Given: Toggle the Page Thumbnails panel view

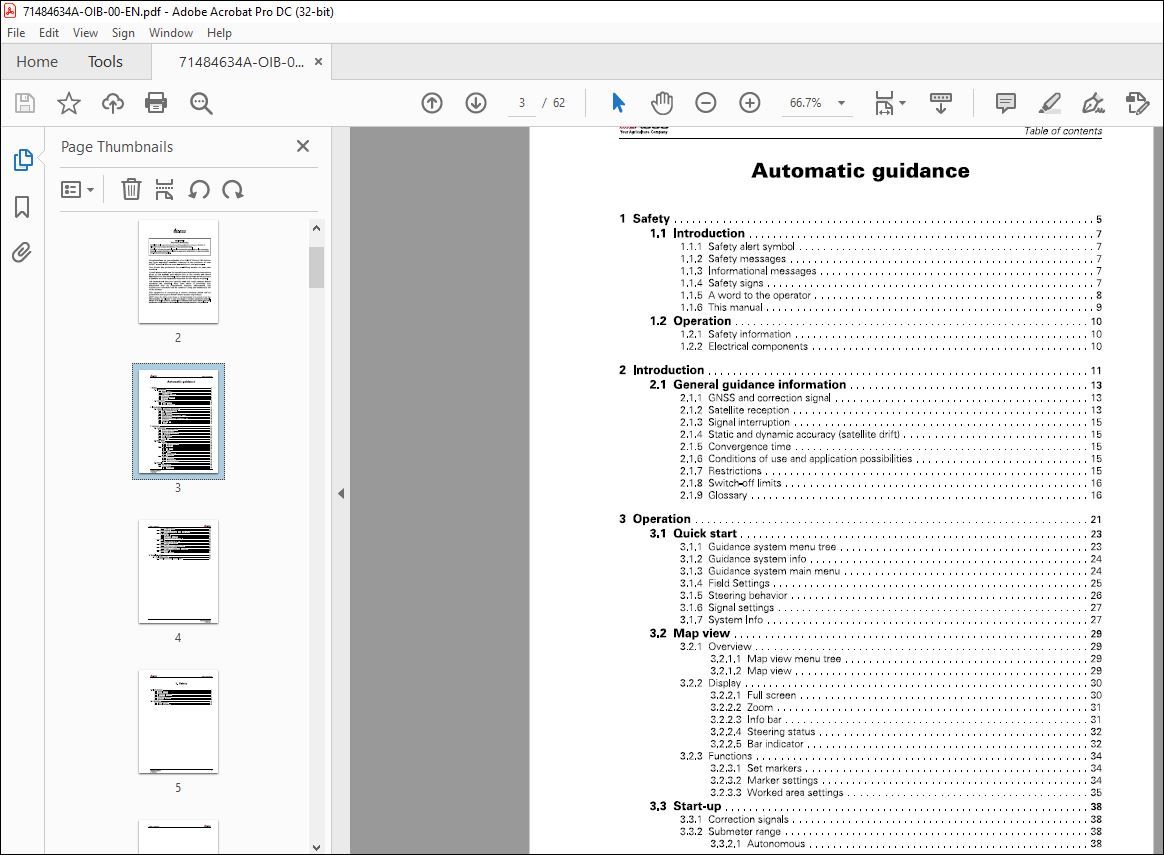Looking at the screenshot, I should click(22, 159).
